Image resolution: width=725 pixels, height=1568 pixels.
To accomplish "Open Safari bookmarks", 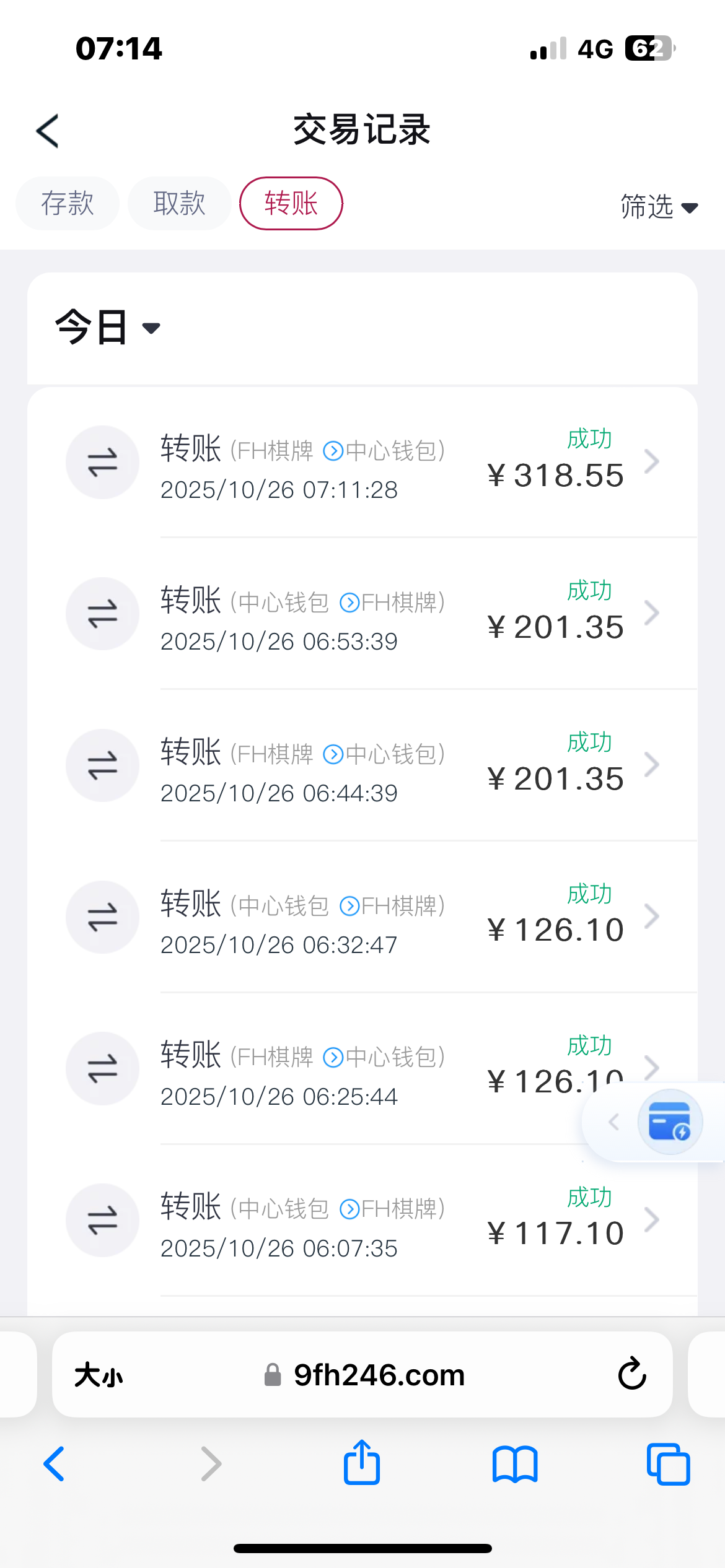I will click(515, 1465).
